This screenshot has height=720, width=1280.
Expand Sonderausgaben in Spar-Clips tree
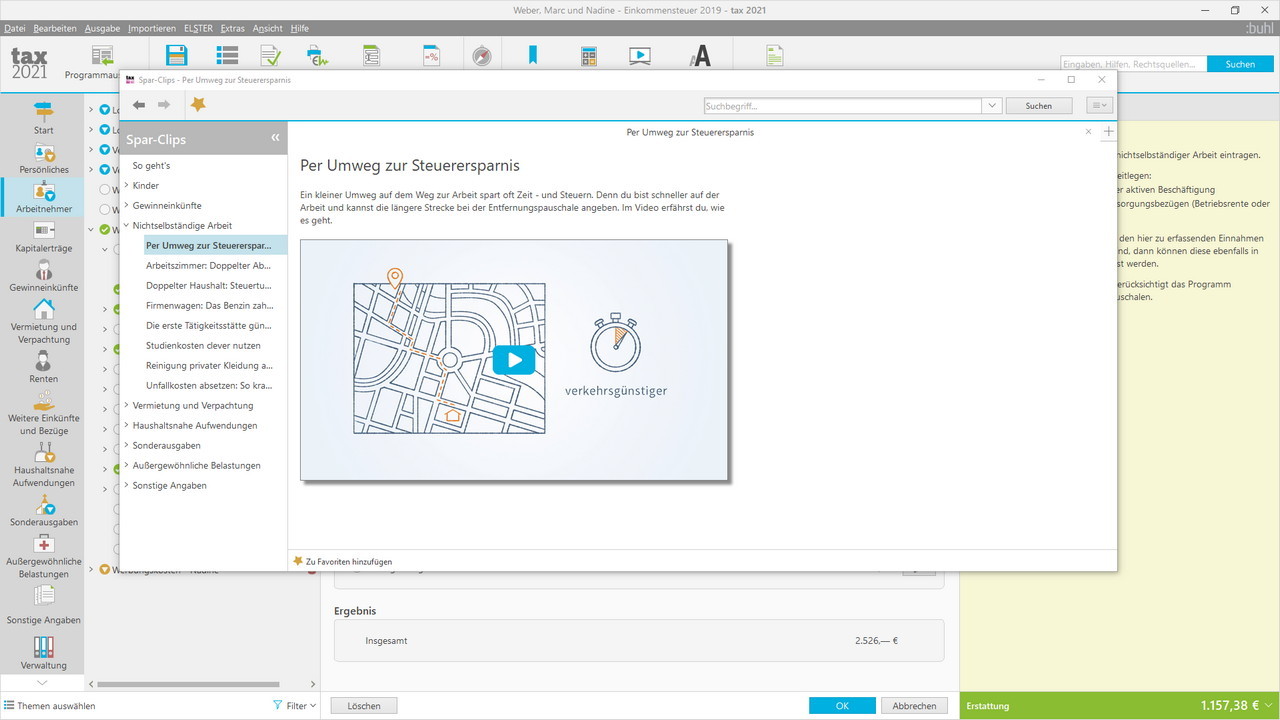point(126,445)
